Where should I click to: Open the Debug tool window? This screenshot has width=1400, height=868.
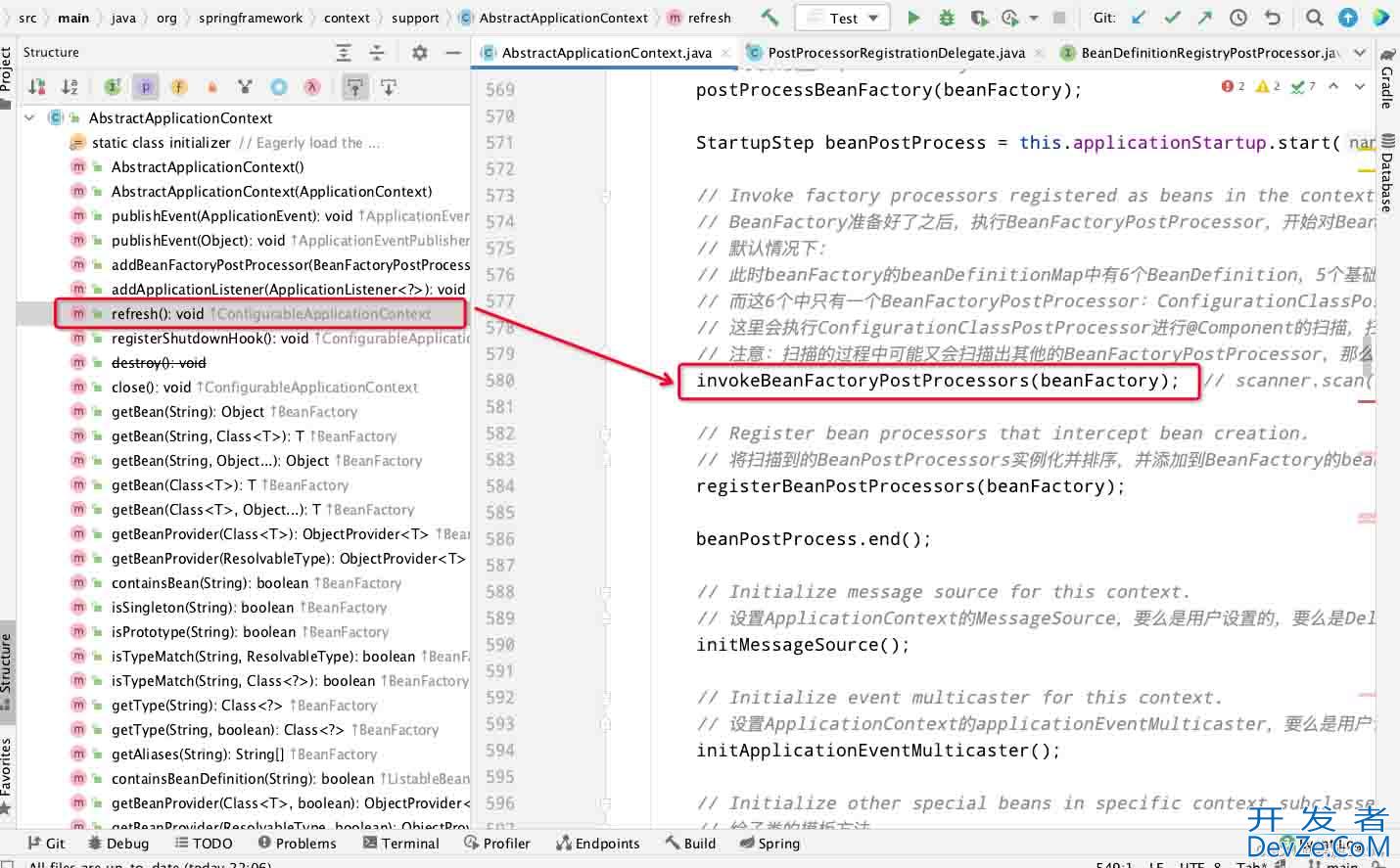click(118, 843)
